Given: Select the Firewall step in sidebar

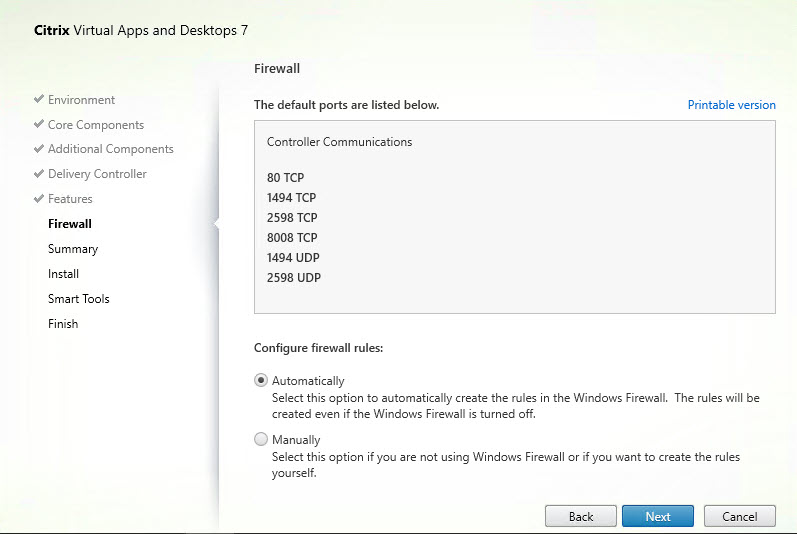Looking at the screenshot, I should pyautogui.click(x=70, y=224).
